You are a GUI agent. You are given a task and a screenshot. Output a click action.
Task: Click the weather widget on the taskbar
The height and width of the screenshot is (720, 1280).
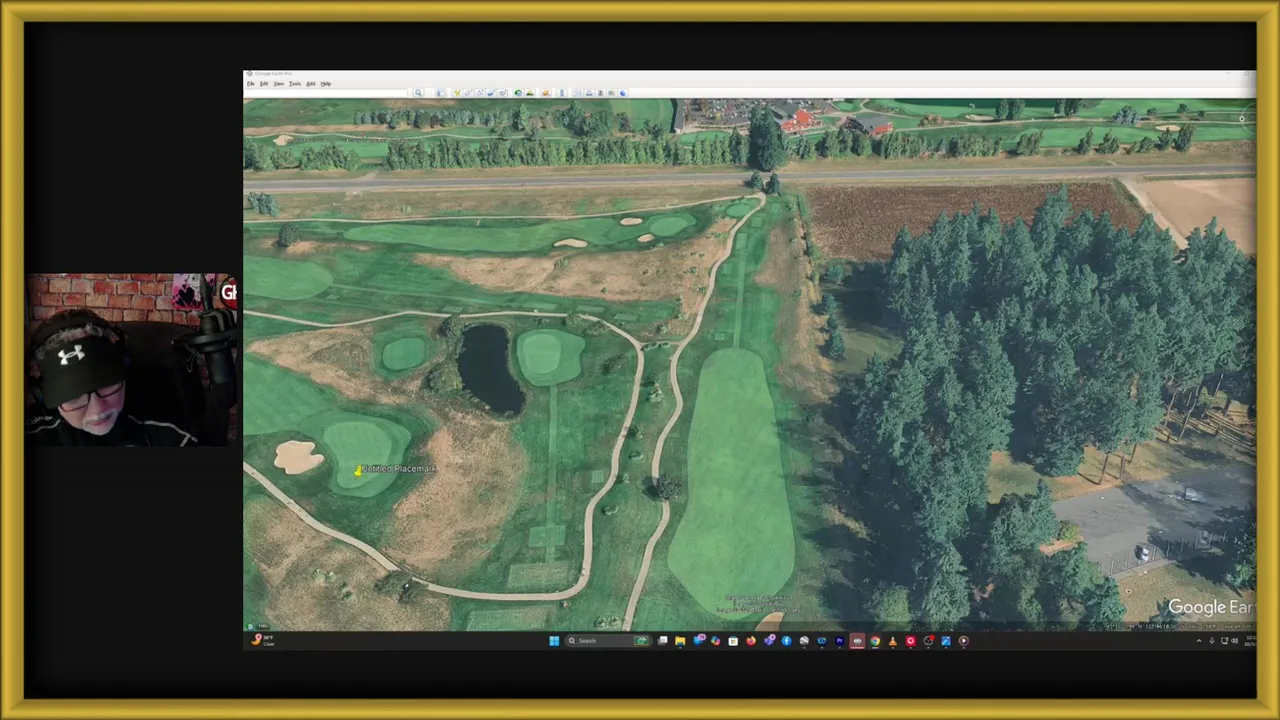[262, 640]
